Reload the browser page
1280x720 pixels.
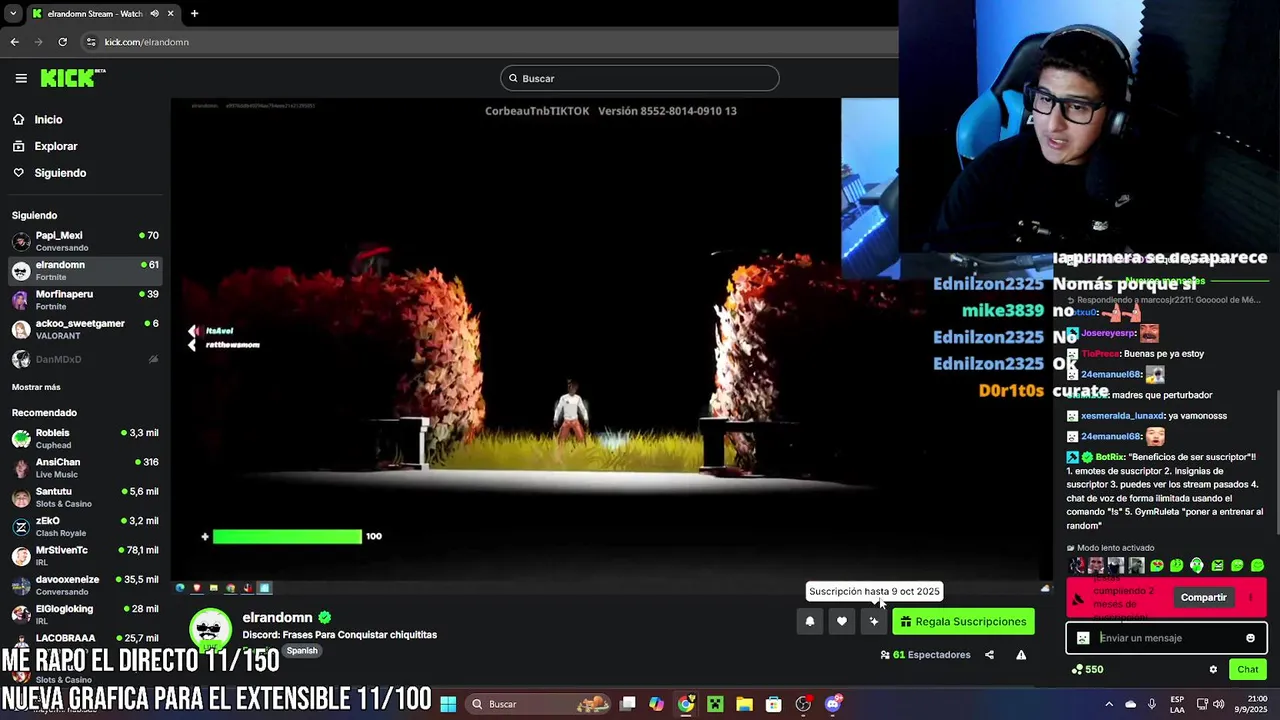62,42
